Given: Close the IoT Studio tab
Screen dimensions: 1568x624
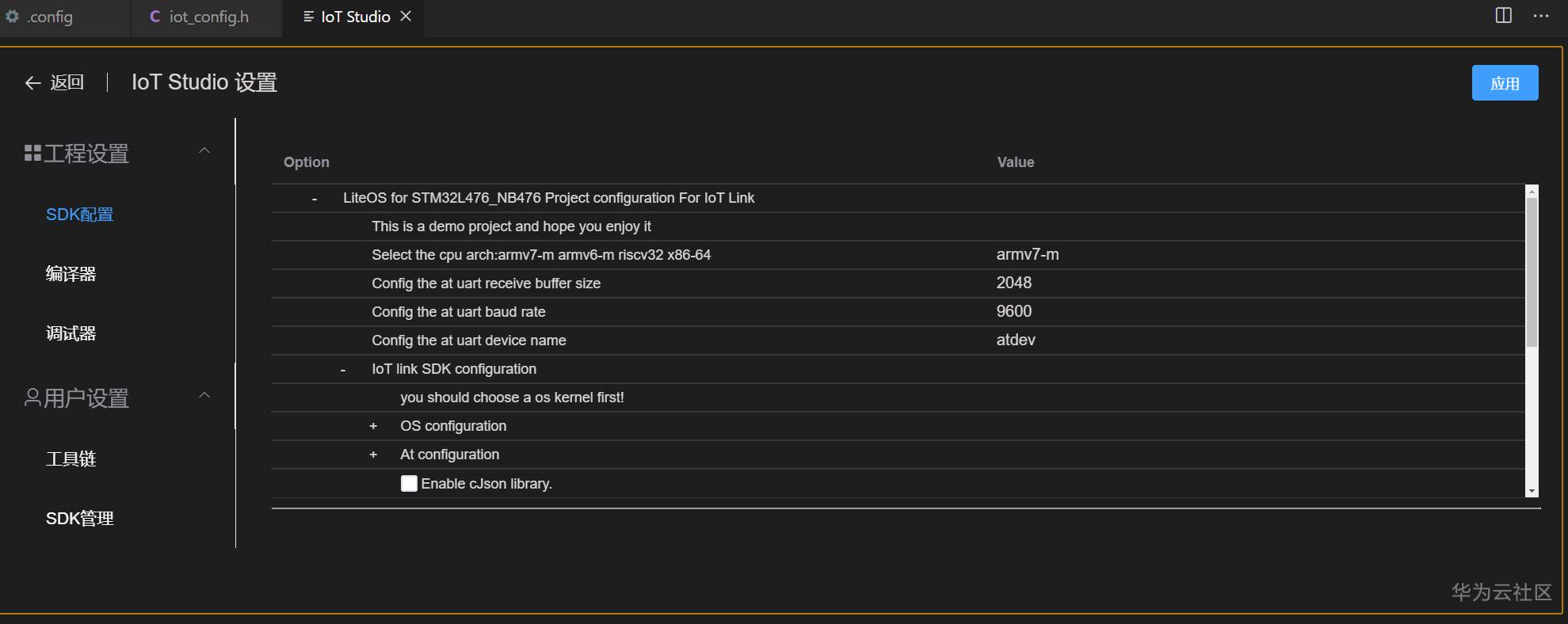Looking at the screenshot, I should (406, 16).
